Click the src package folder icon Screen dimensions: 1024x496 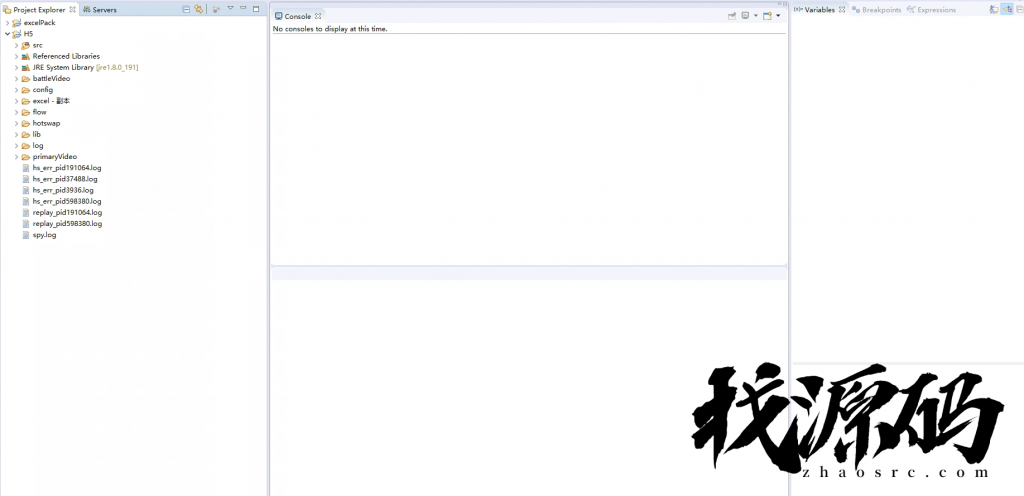(x=25, y=45)
